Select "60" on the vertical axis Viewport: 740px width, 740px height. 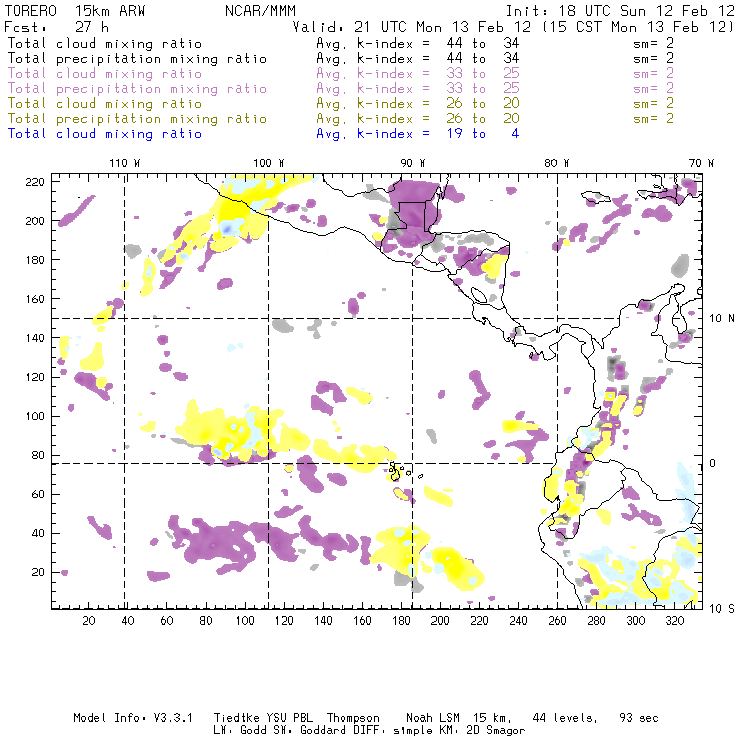(x=38, y=494)
